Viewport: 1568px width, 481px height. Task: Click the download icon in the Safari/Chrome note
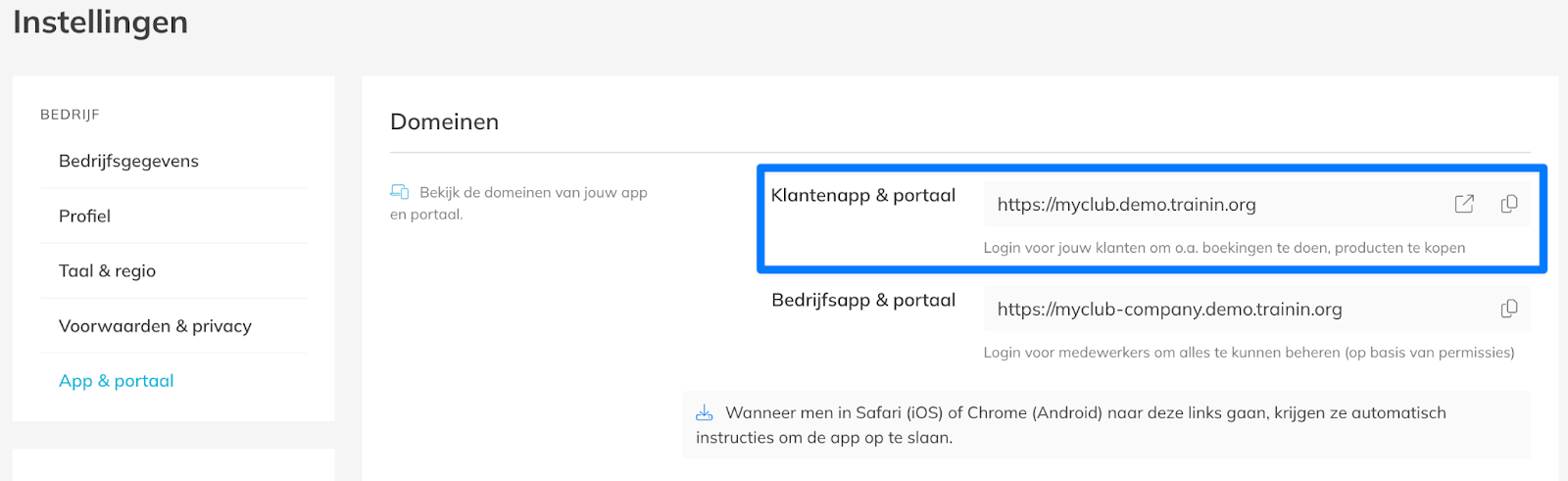point(704,413)
